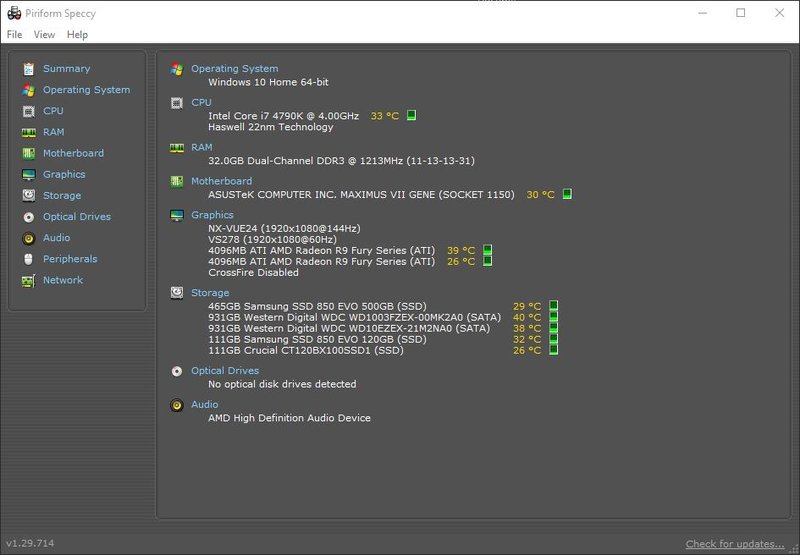Click the Samsung SSD 850 EVO 120GB line

[317, 339]
